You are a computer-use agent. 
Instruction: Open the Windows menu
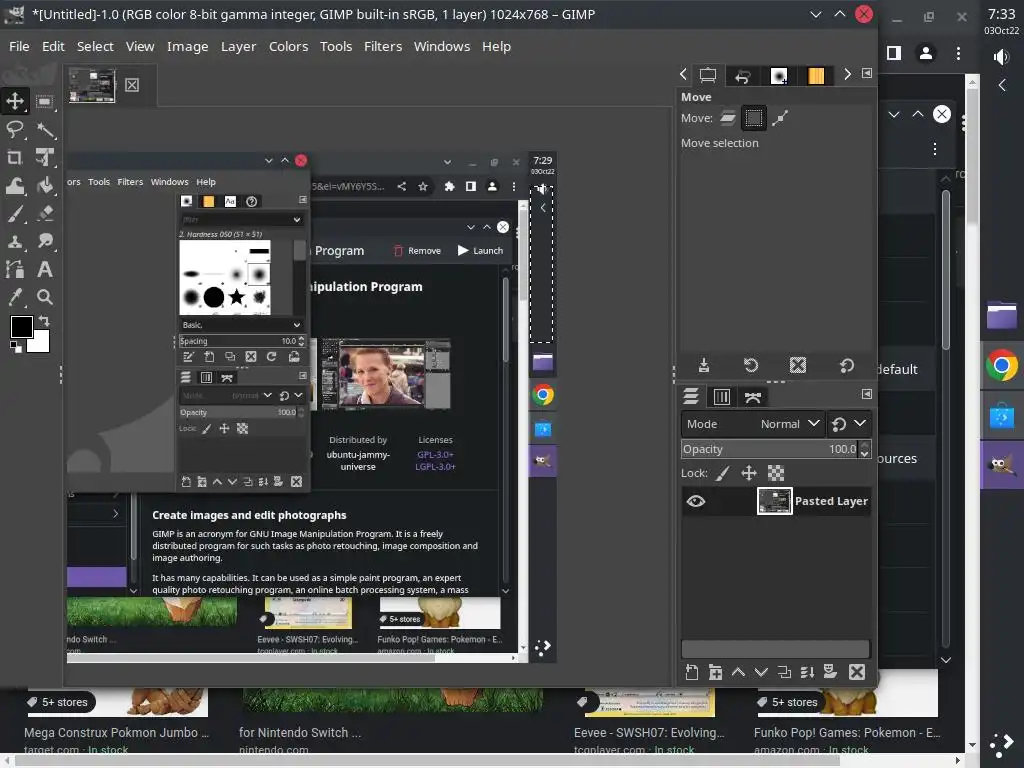click(441, 46)
